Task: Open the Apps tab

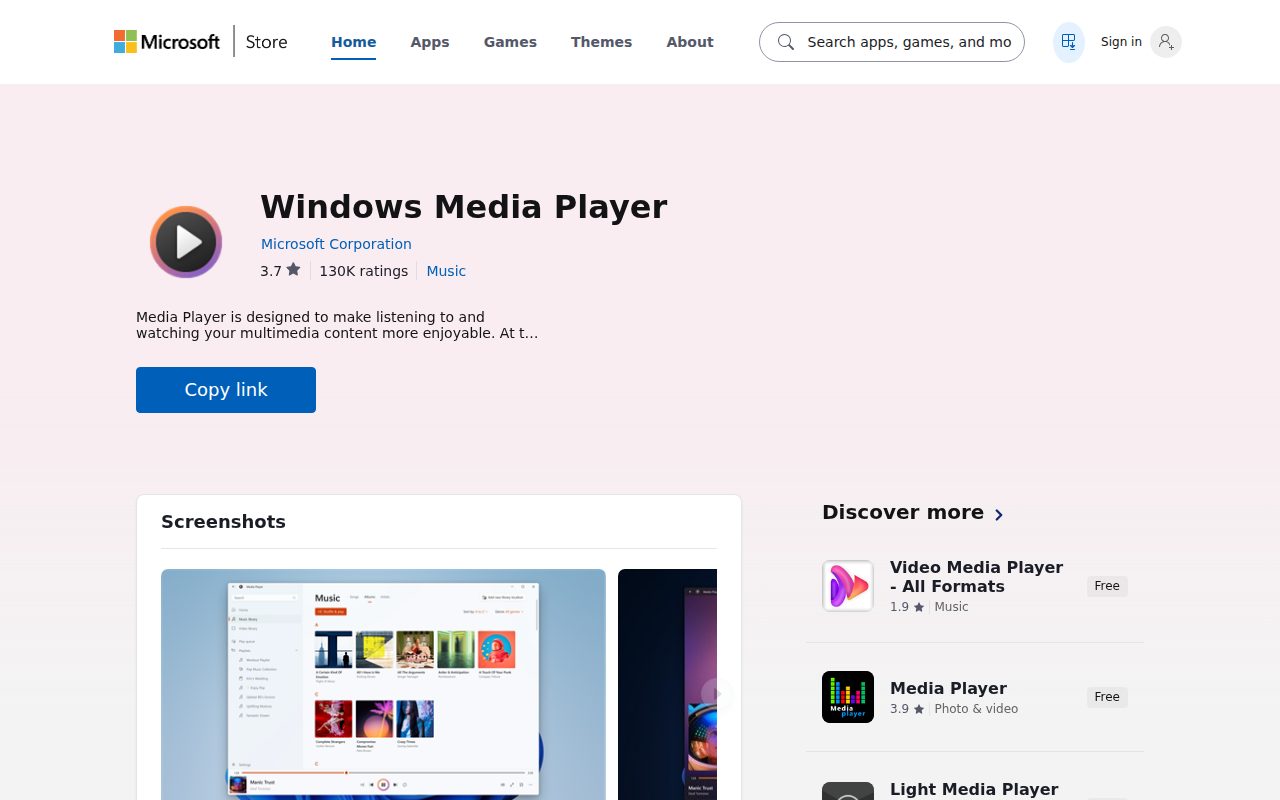Action: coord(430,42)
